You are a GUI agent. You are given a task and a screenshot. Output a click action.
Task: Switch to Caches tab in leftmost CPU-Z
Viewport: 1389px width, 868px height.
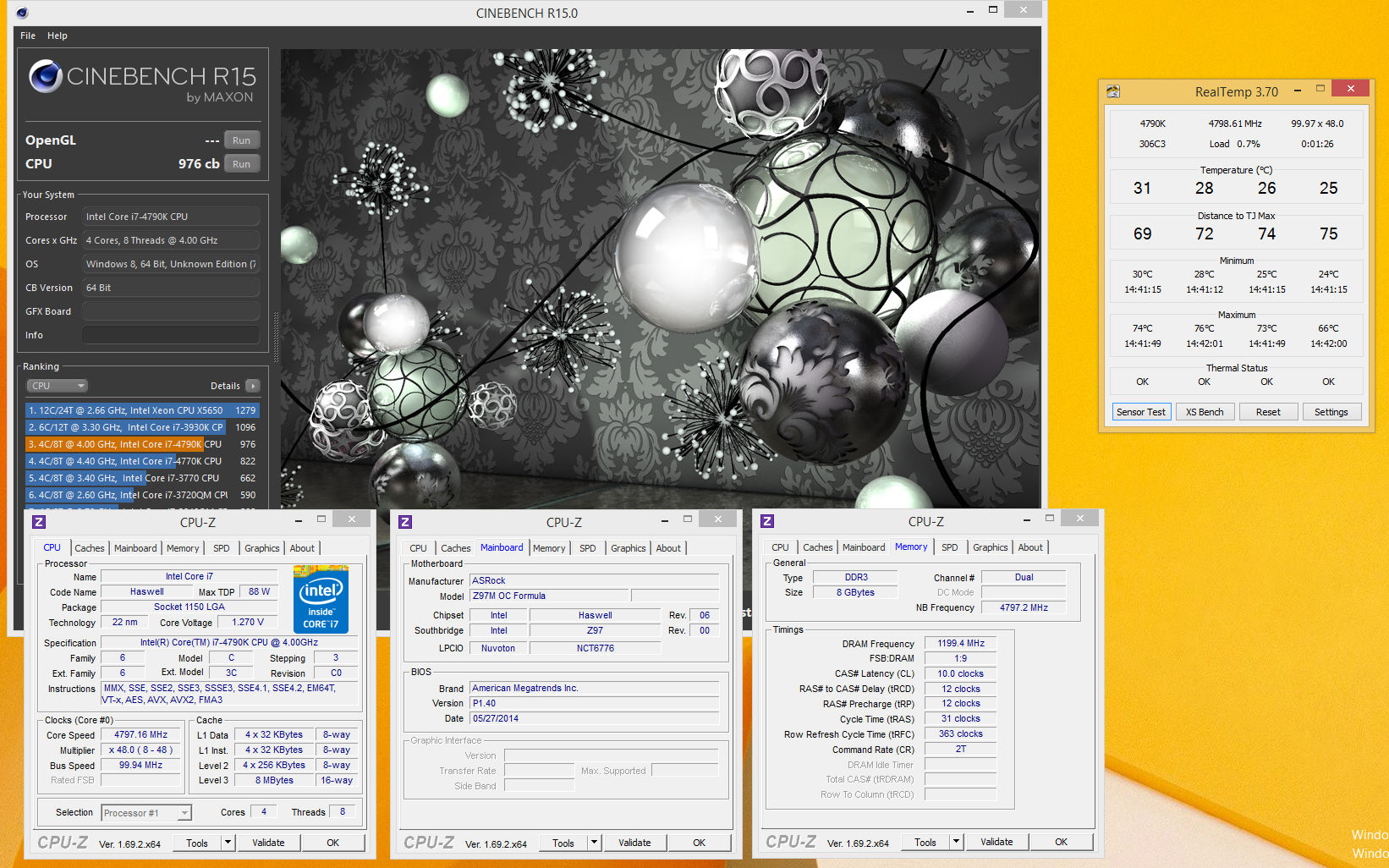(90, 548)
